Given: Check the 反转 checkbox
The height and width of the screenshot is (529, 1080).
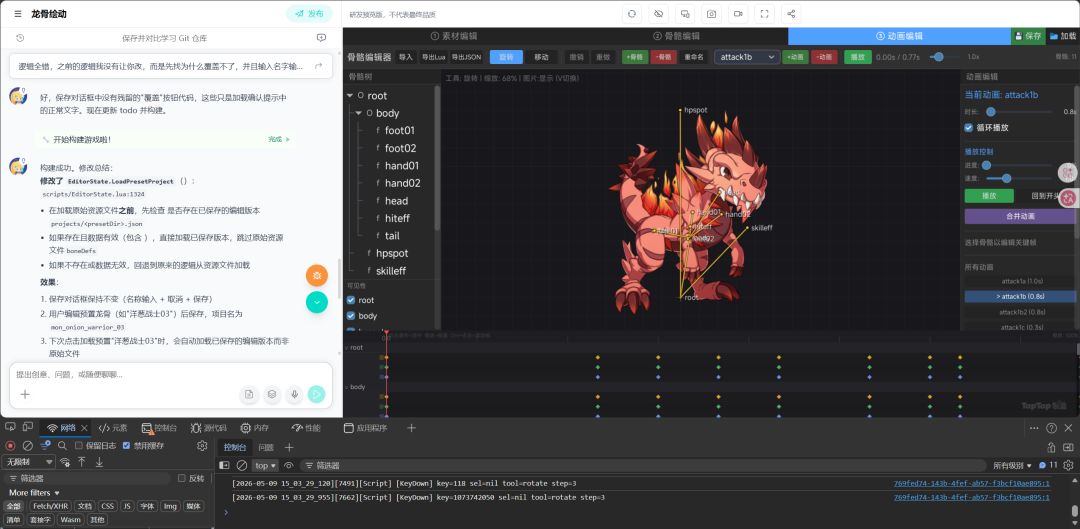Looking at the screenshot, I should (x=182, y=478).
